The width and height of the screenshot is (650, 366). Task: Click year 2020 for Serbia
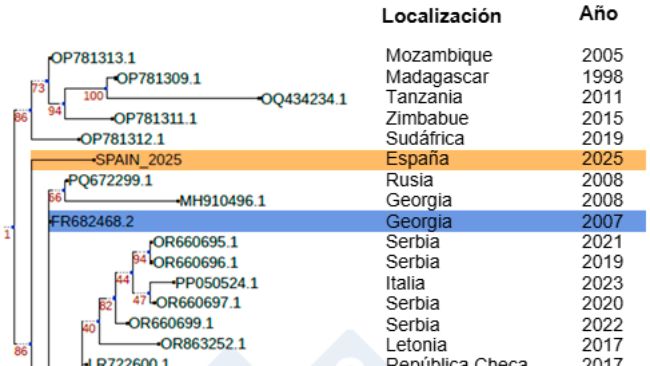click(x=602, y=304)
